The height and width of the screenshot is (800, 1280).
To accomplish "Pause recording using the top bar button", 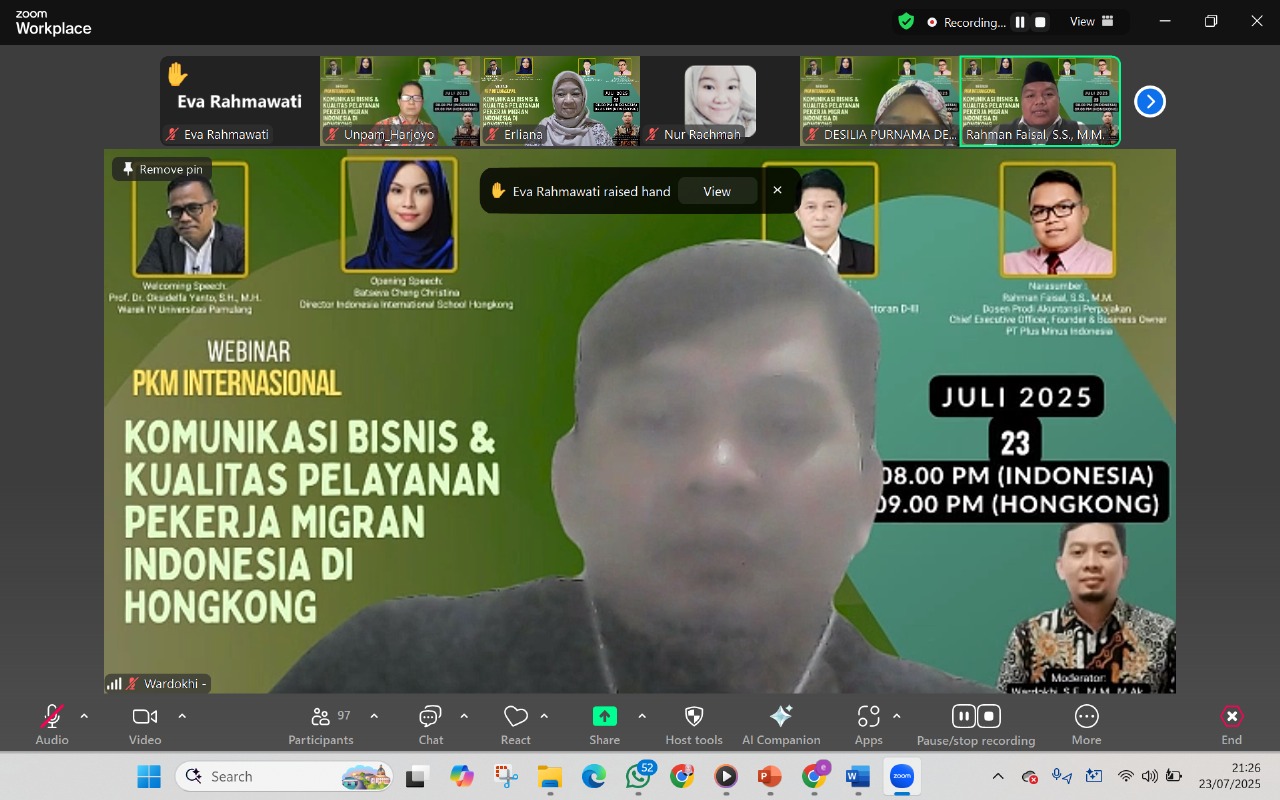I will (1020, 22).
